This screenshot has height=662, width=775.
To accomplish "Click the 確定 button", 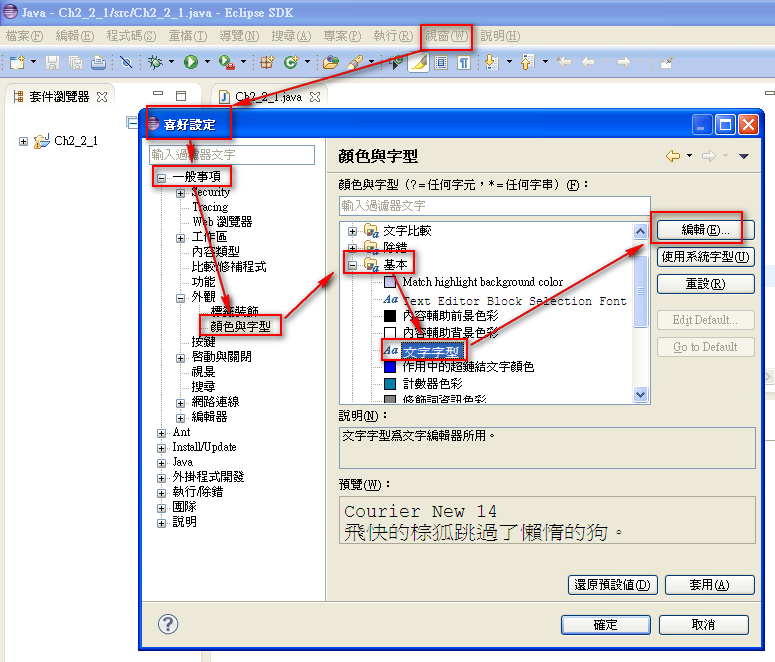I will [605, 625].
